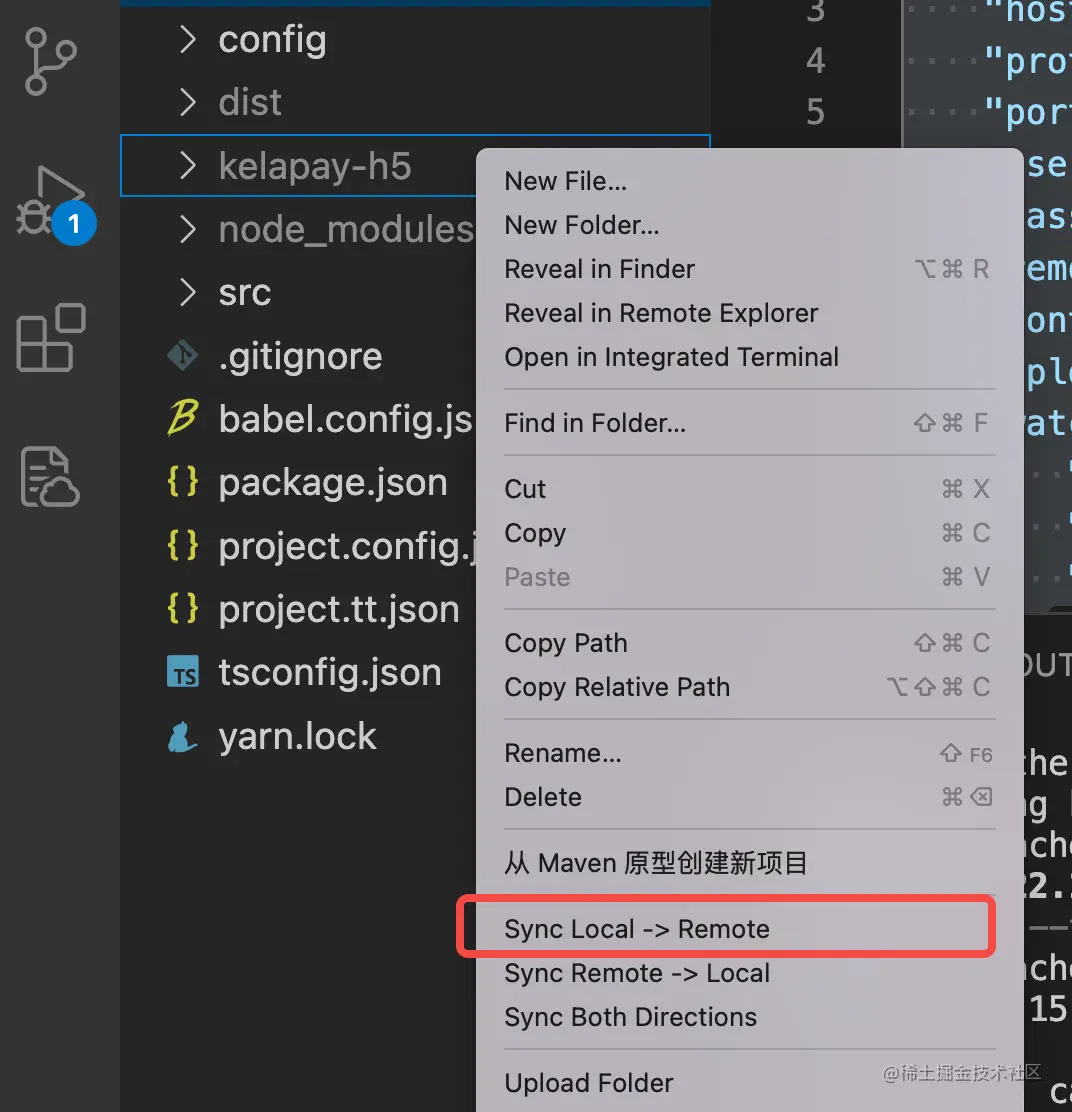Choose New File... from context menu
Screen dimensions: 1072x1112
(749, 182)
